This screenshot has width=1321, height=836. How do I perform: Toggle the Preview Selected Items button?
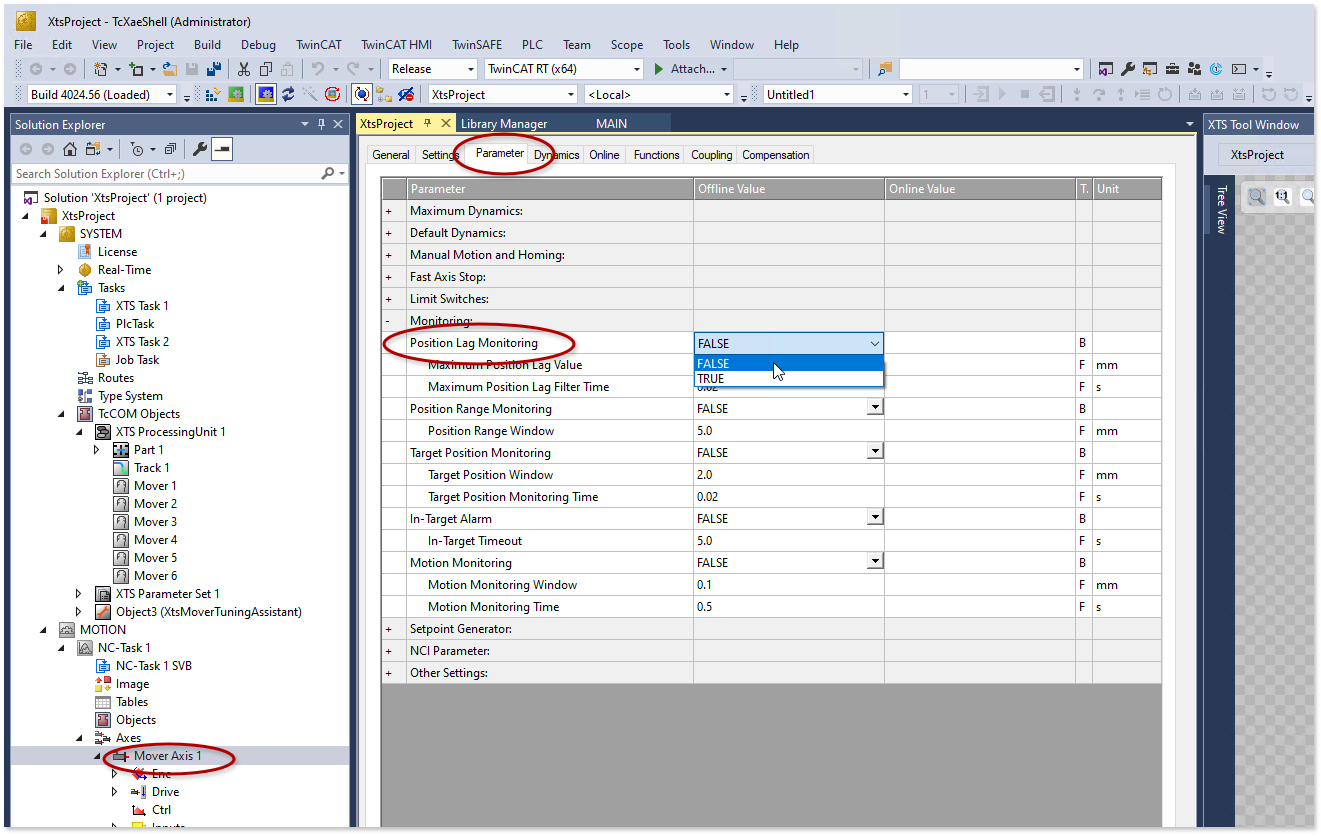tap(222, 149)
